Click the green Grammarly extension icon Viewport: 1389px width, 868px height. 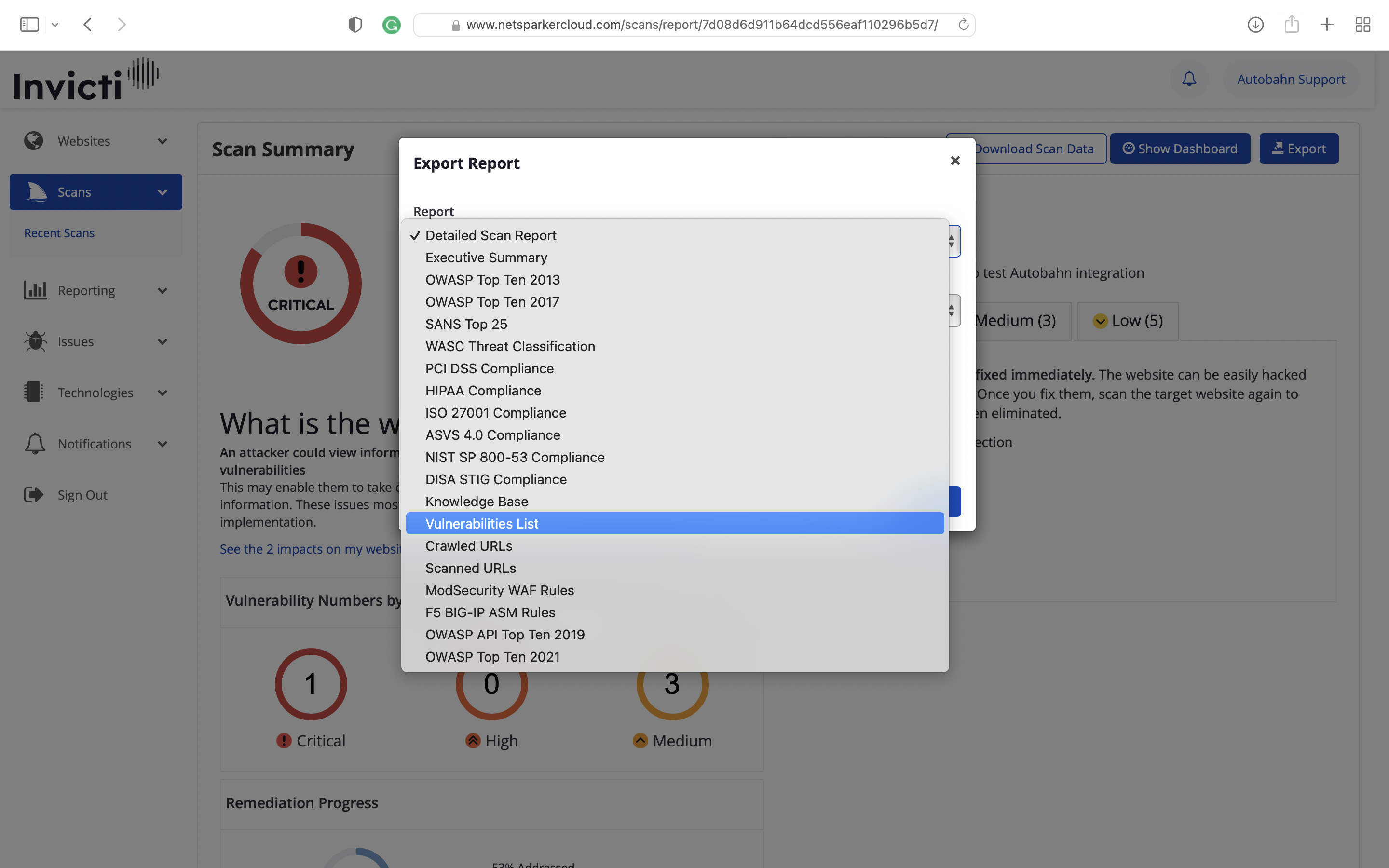pos(392,25)
